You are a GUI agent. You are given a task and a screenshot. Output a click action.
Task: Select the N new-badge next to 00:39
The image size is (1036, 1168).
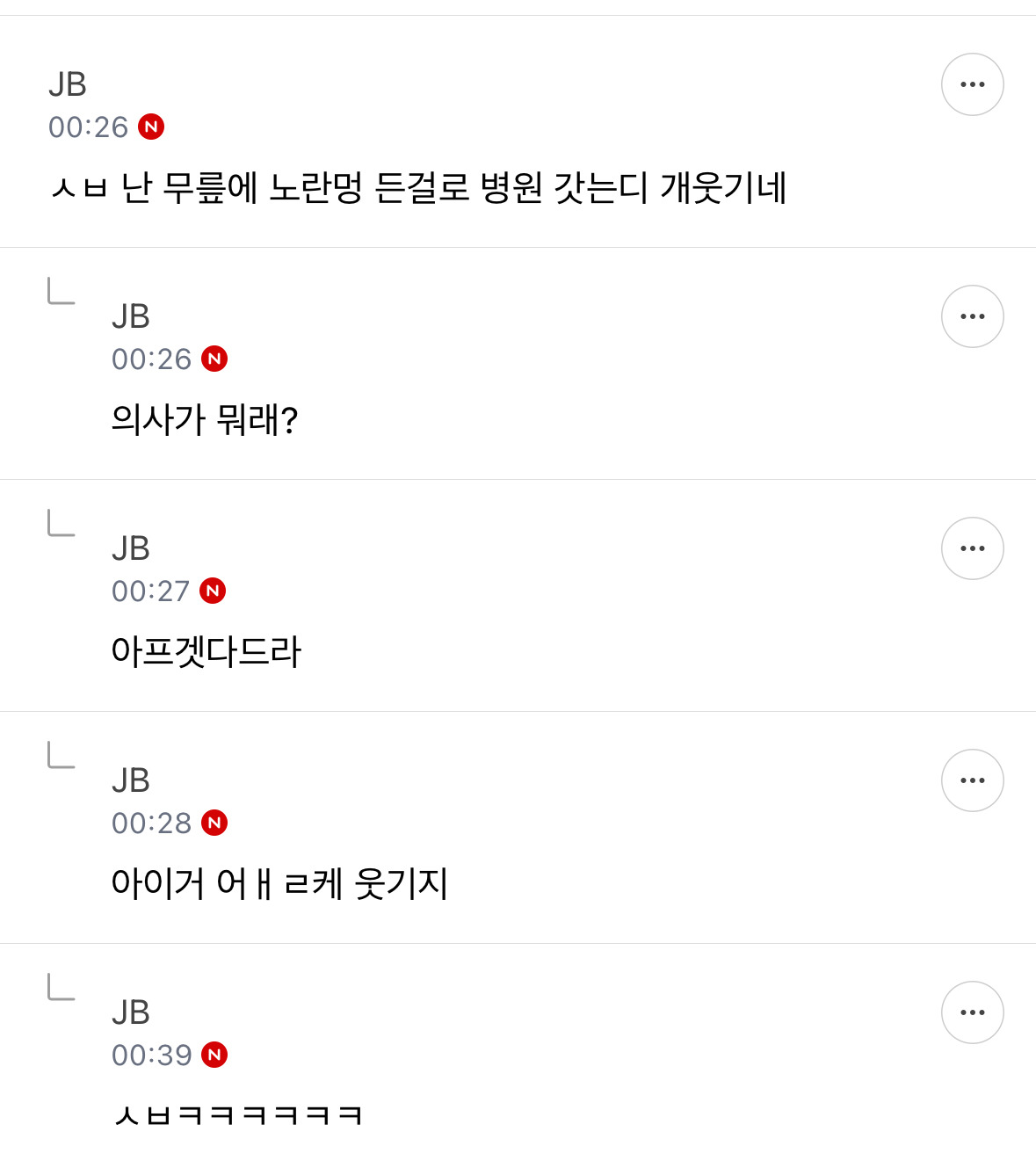pos(214,1056)
